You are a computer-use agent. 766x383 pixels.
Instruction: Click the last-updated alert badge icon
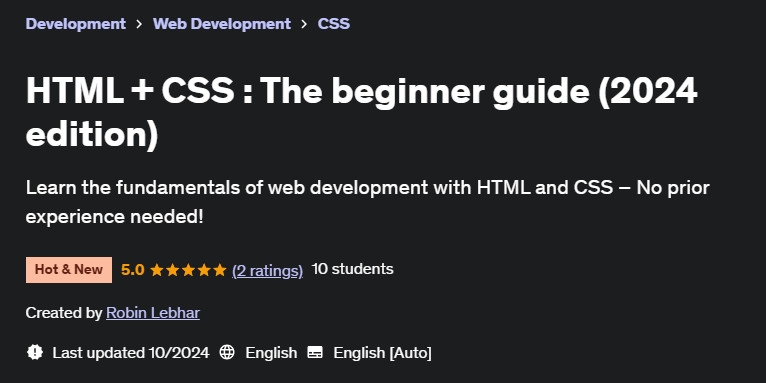pyautogui.click(x=35, y=352)
